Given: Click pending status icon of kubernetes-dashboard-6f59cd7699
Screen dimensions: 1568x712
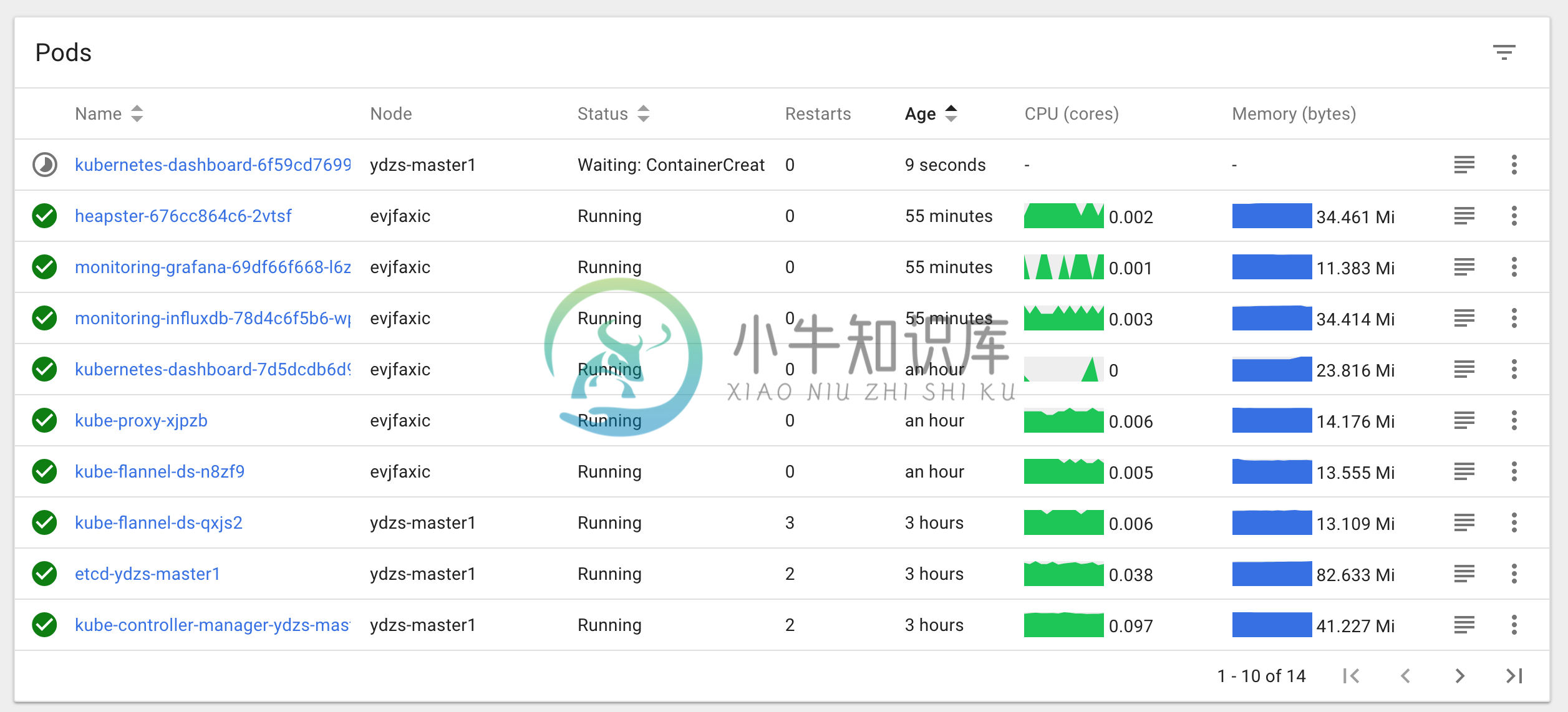Looking at the screenshot, I should tap(44, 165).
